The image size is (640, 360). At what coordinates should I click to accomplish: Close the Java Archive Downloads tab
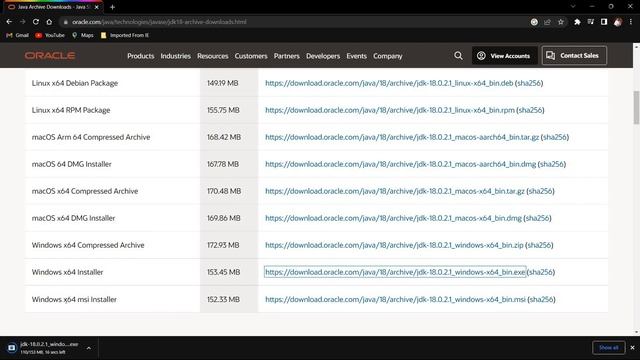click(96, 7)
